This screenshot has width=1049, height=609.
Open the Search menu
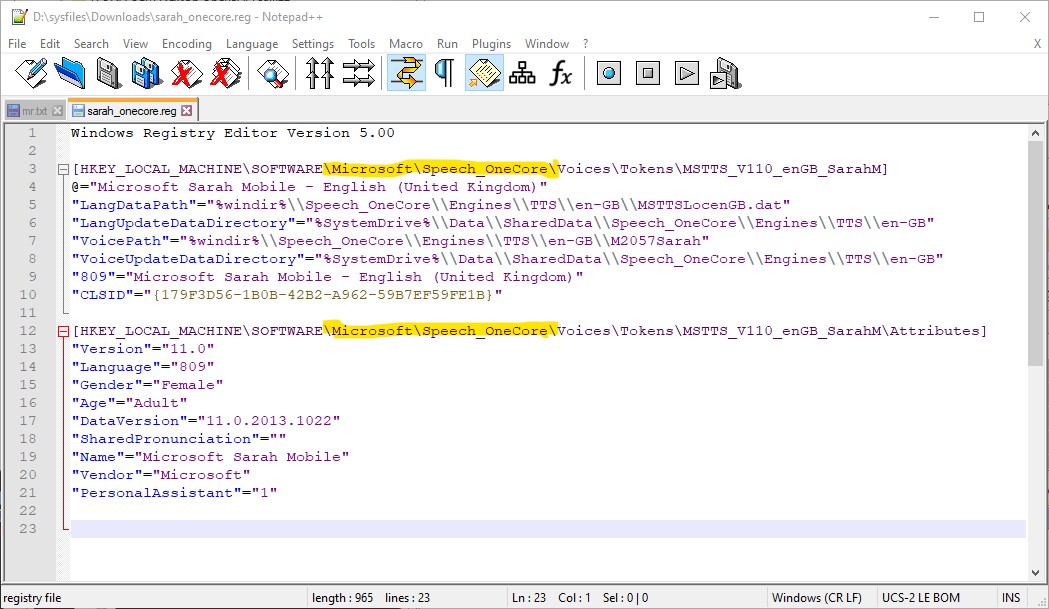pyautogui.click(x=91, y=44)
